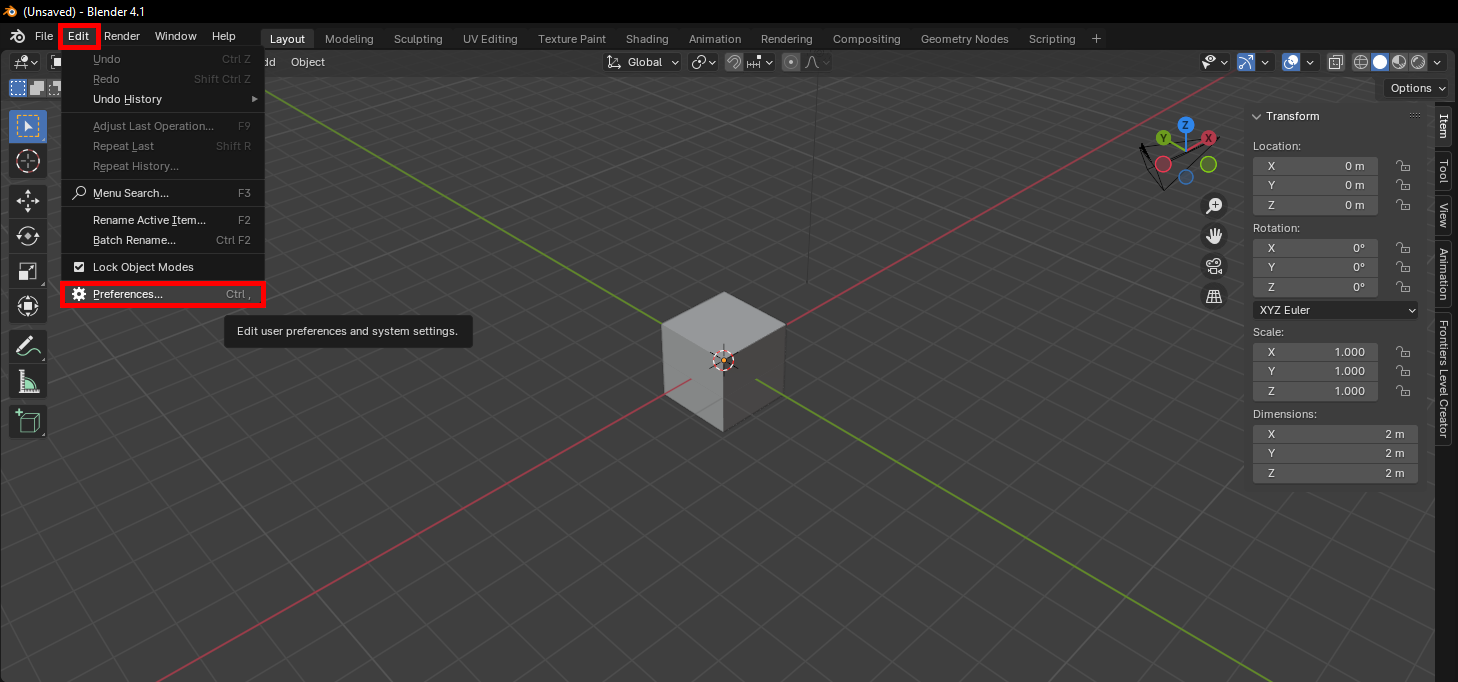The image size is (1458, 682).
Task: Open the Render menu
Action: 122,36
